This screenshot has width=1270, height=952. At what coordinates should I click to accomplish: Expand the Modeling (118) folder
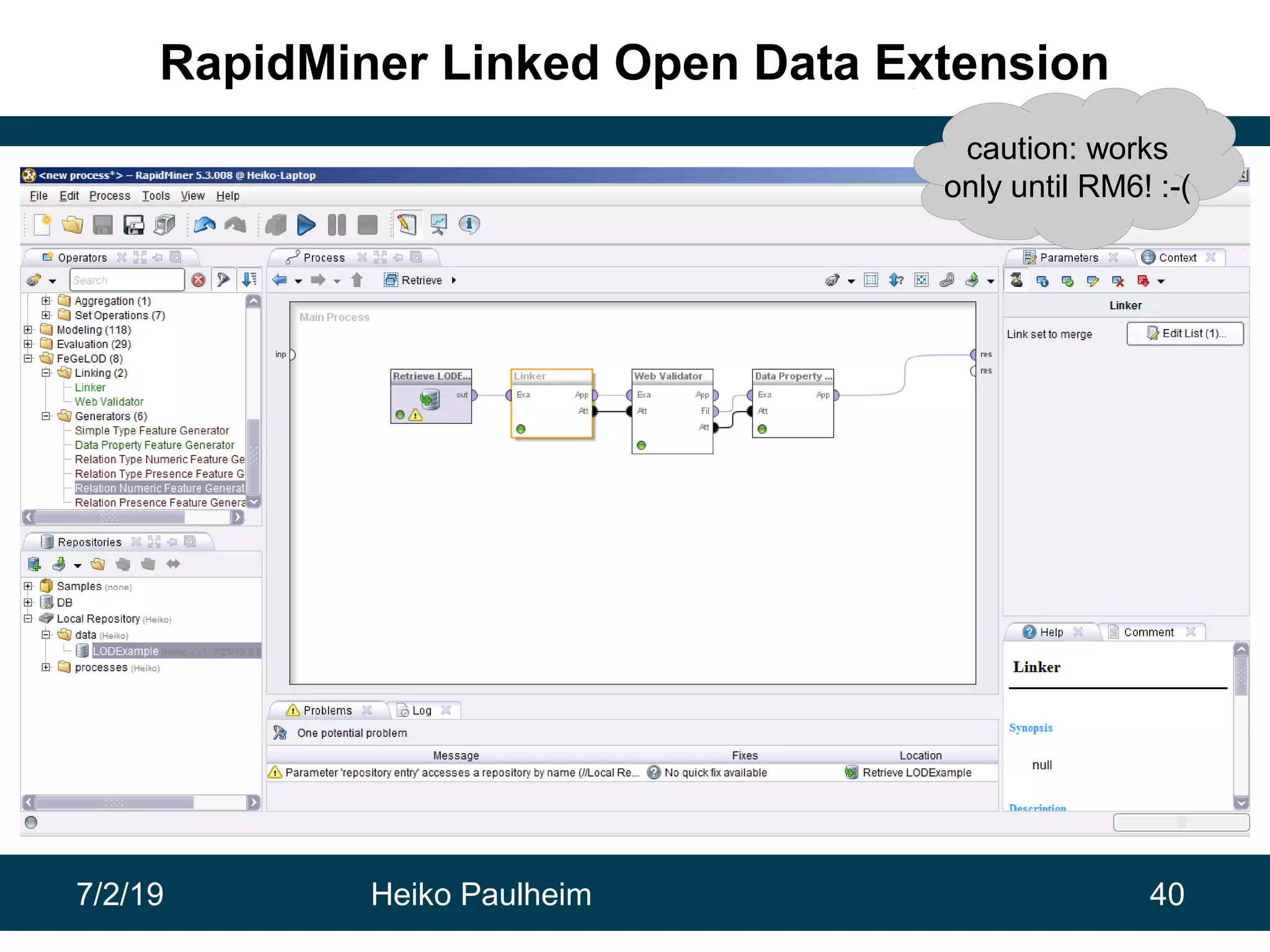(28, 330)
